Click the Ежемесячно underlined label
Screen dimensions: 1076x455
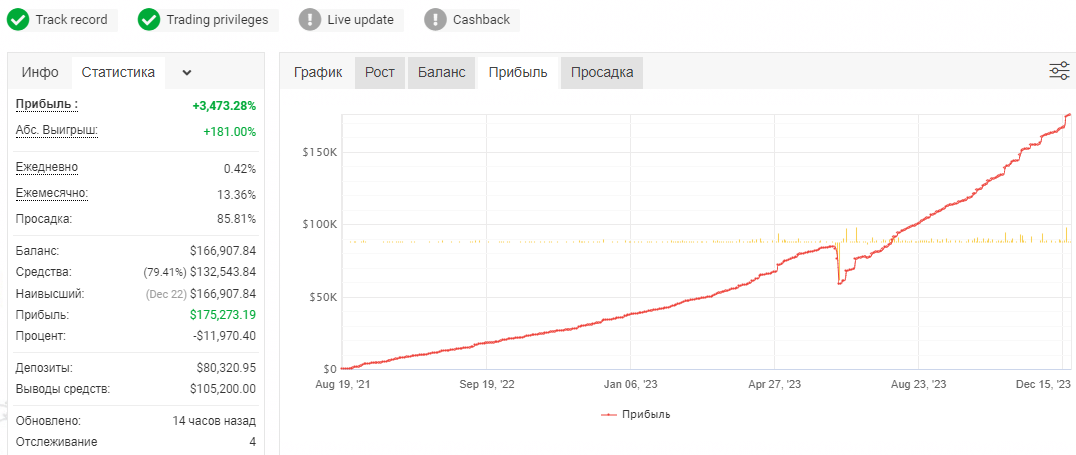pos(52,194)
